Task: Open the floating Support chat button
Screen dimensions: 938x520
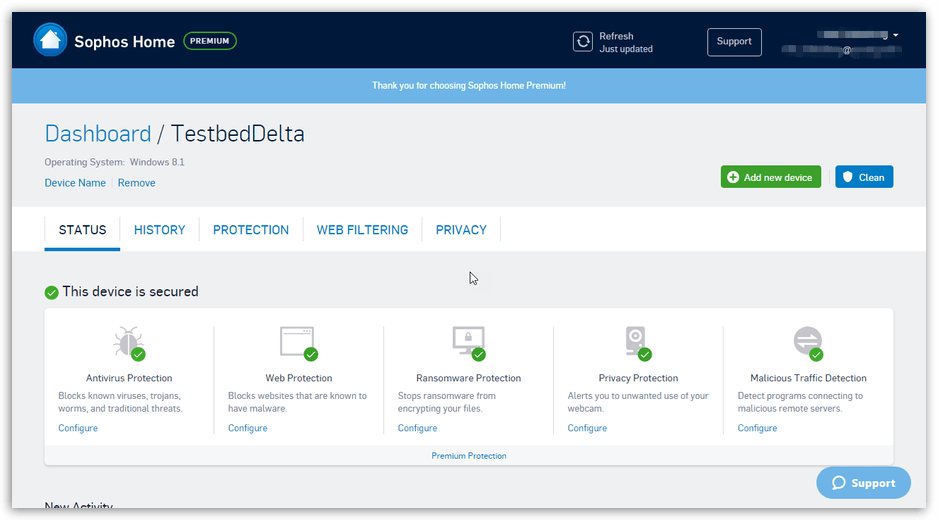Action: point(863,483)
